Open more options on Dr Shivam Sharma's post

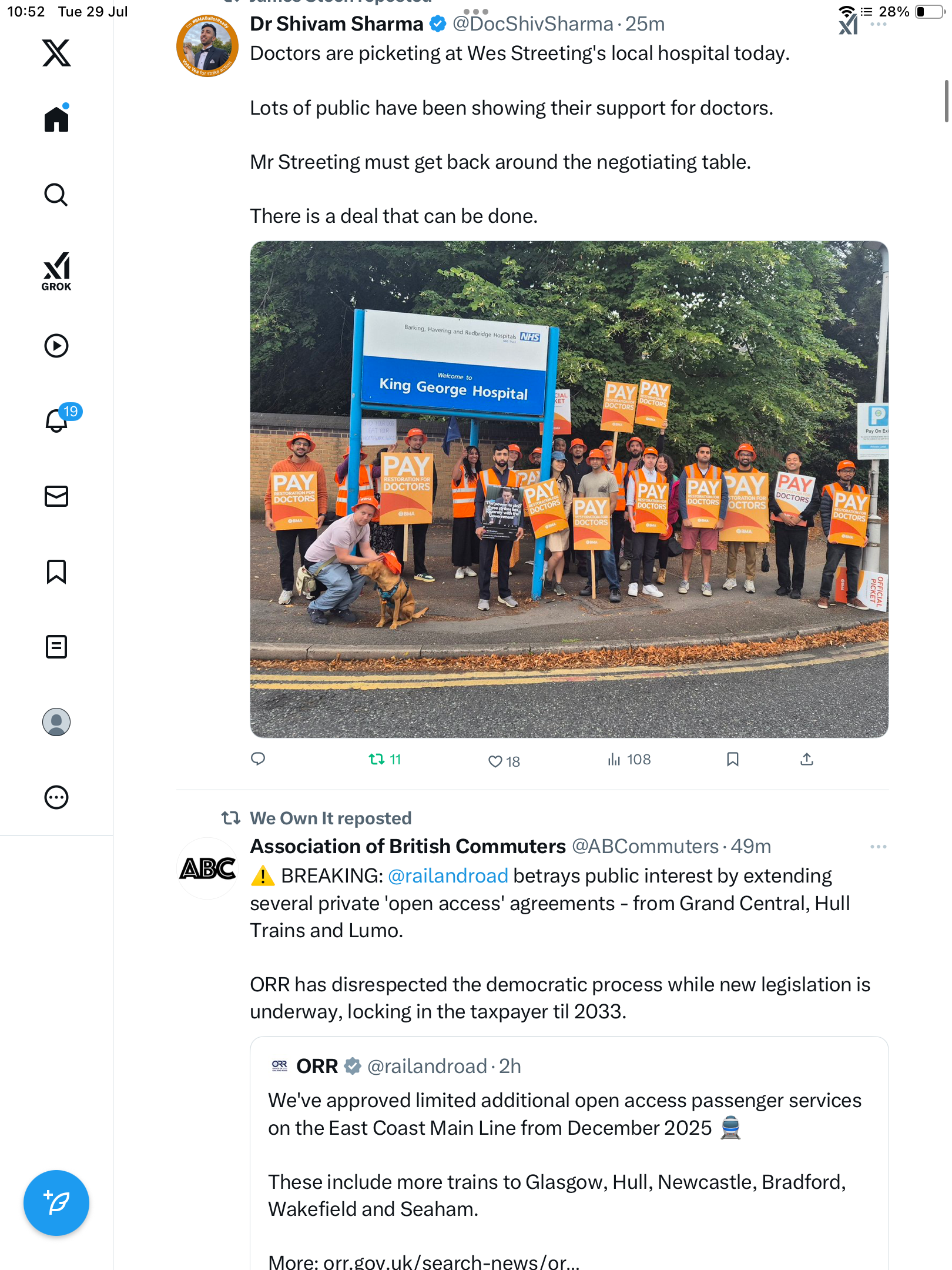click(878, 25)
